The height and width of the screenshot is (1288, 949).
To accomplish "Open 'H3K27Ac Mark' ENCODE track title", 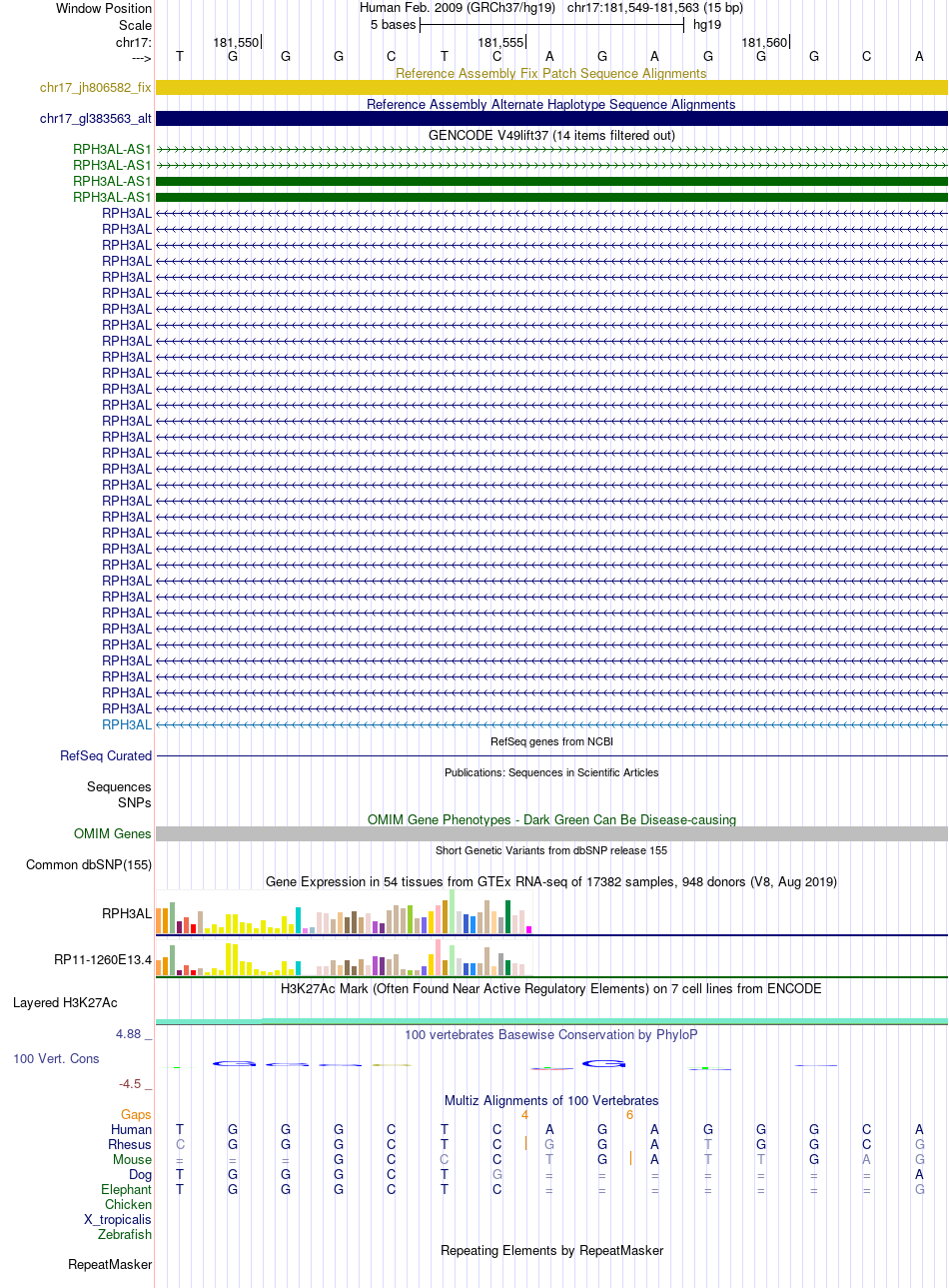I will click(x=551, y=988).
